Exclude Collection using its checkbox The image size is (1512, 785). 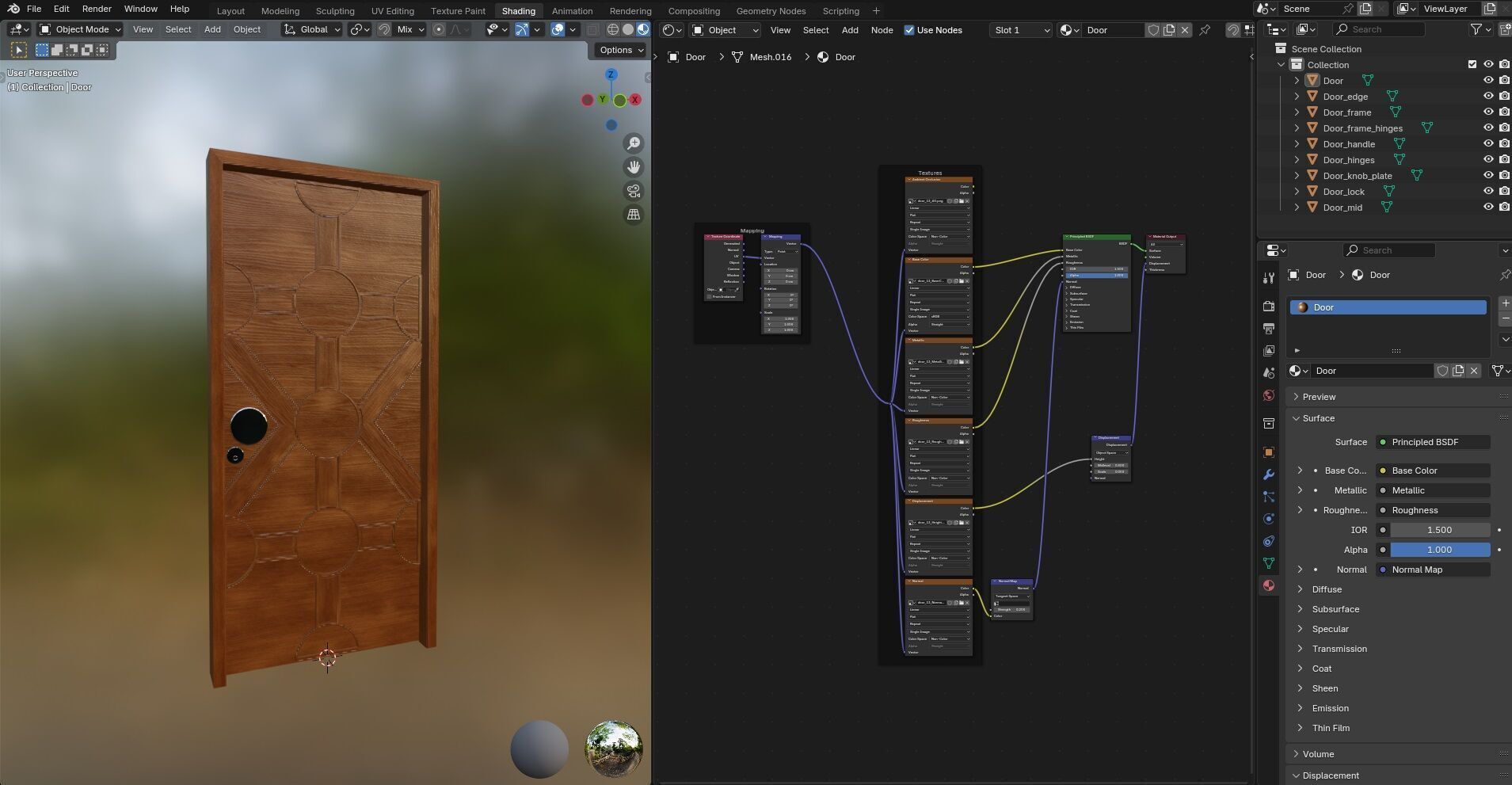(x=1472, y=64)
